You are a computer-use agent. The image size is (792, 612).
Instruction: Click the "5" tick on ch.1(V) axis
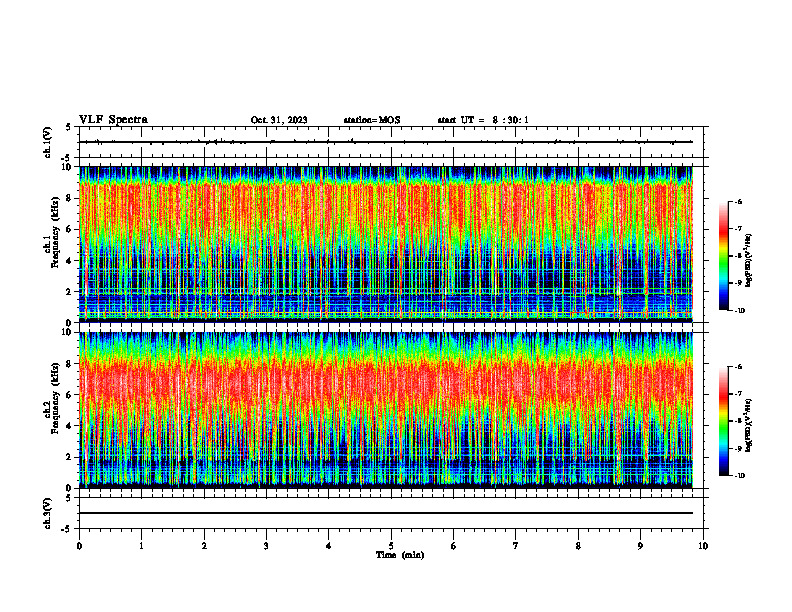coord(70,127)
